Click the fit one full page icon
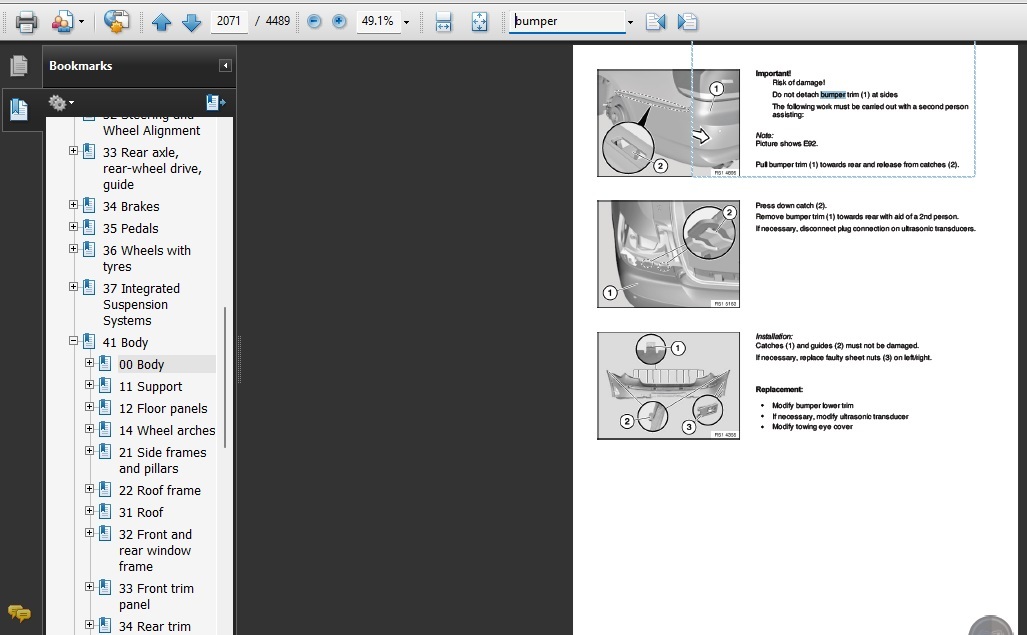The image size is (1027, 635). point(479,22)
